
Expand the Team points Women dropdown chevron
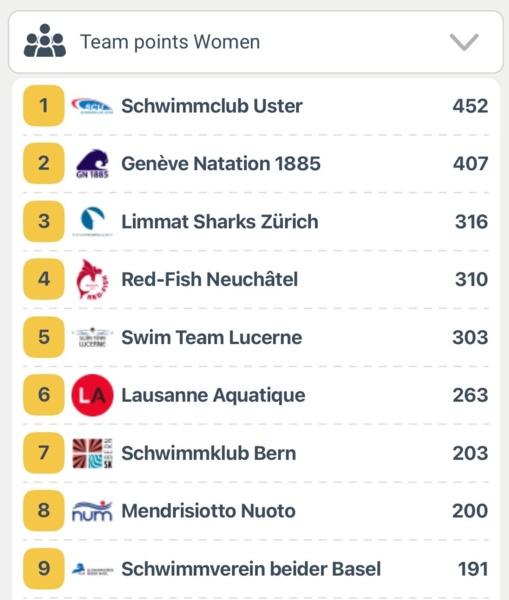click(464, 42)
